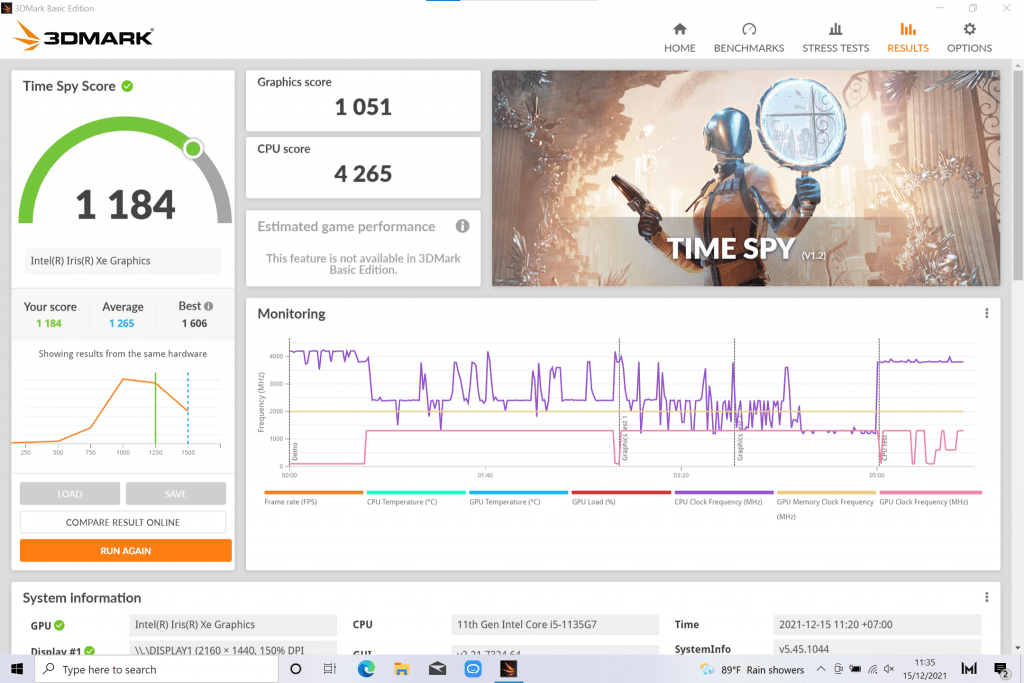Switch to STRESS TESTS tab
1024x683 pixels.
[835, 38]
